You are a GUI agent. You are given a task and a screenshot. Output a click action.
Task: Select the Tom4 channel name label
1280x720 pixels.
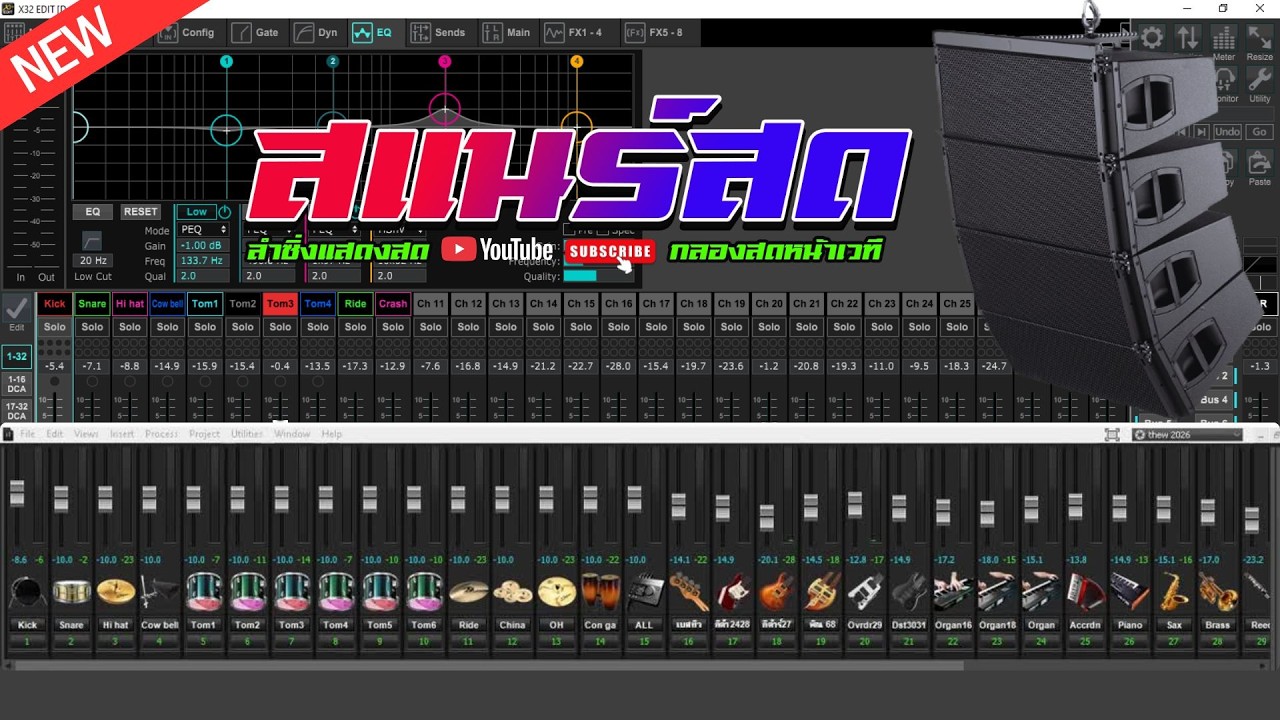tap(318, 304)
